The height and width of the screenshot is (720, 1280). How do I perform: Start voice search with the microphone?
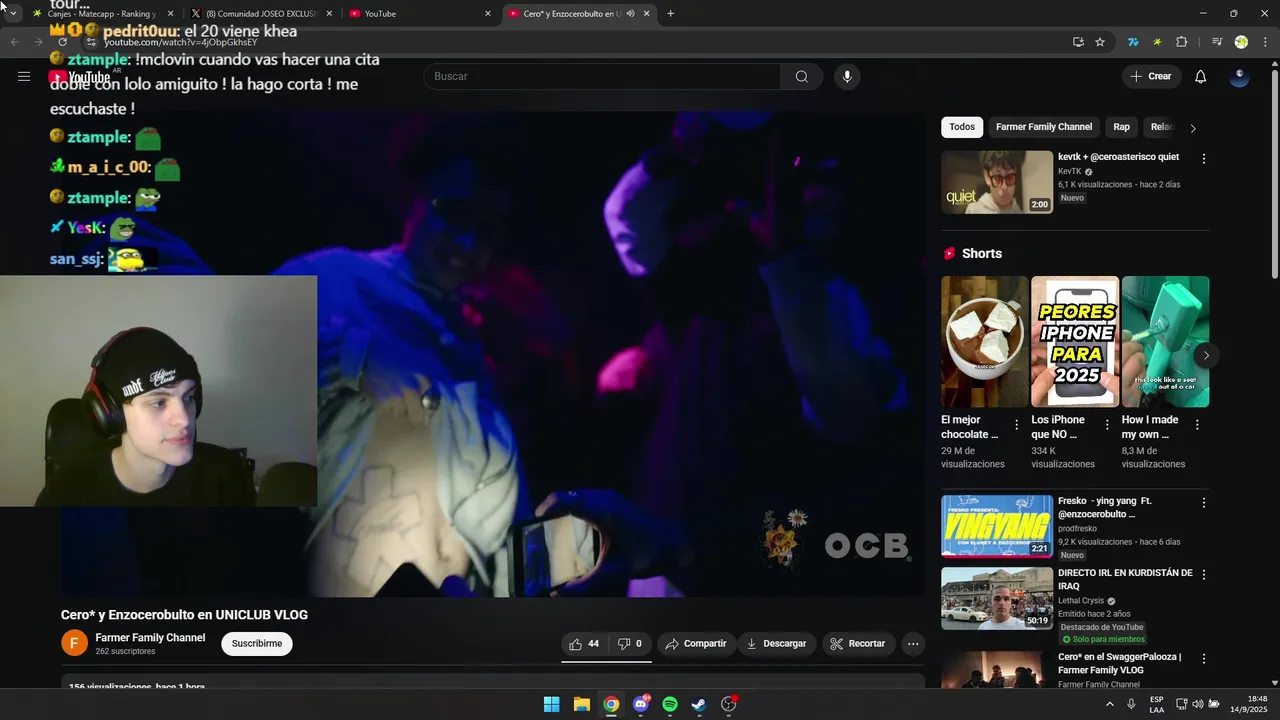847,76
